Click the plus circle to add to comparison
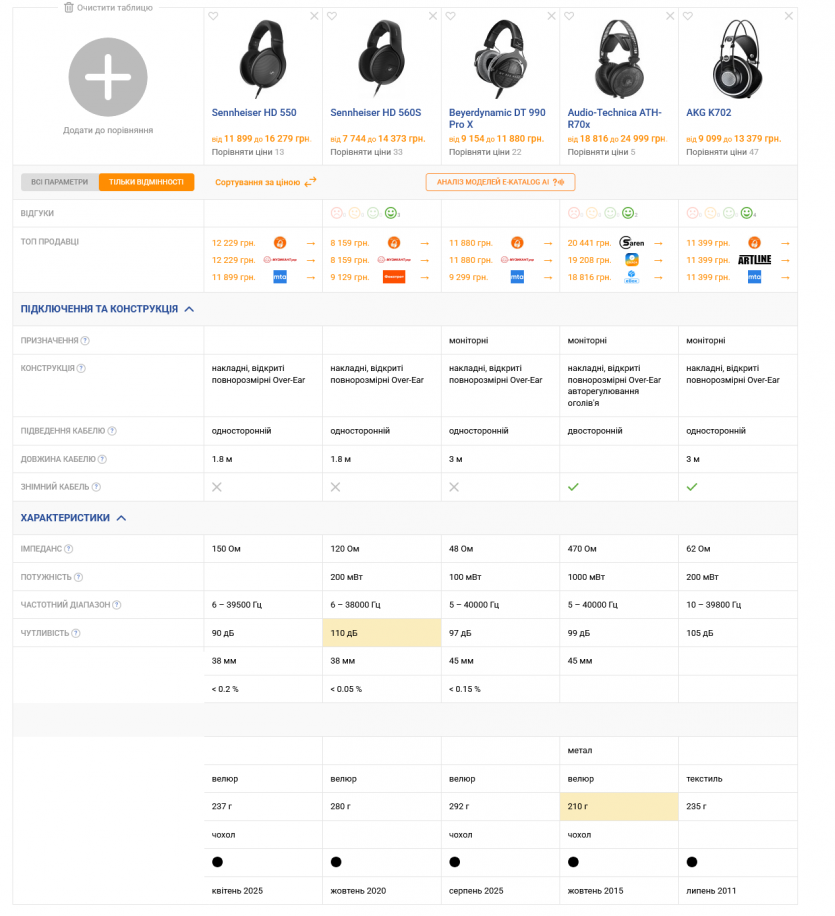Viewport: 835px width, 916px height. (x=108, y=77)
